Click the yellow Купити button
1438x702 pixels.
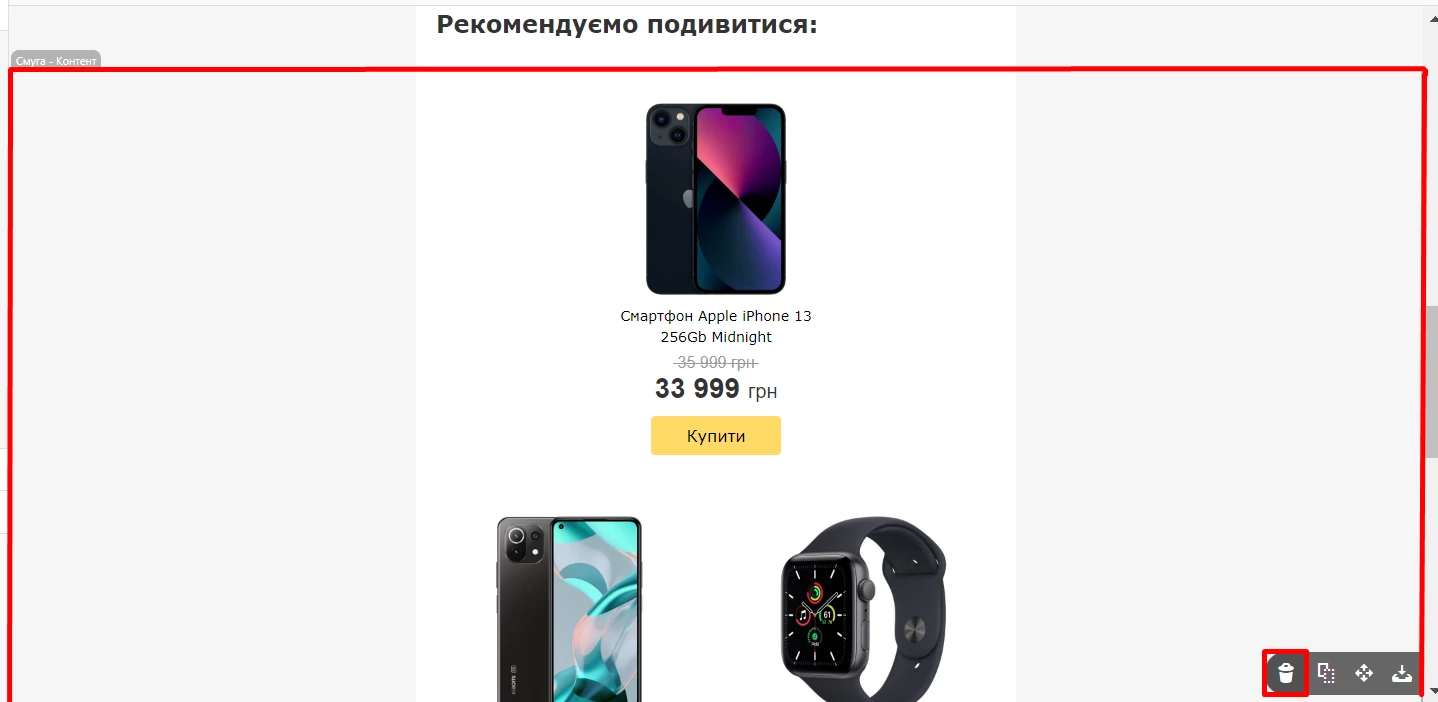pos(716,436)
